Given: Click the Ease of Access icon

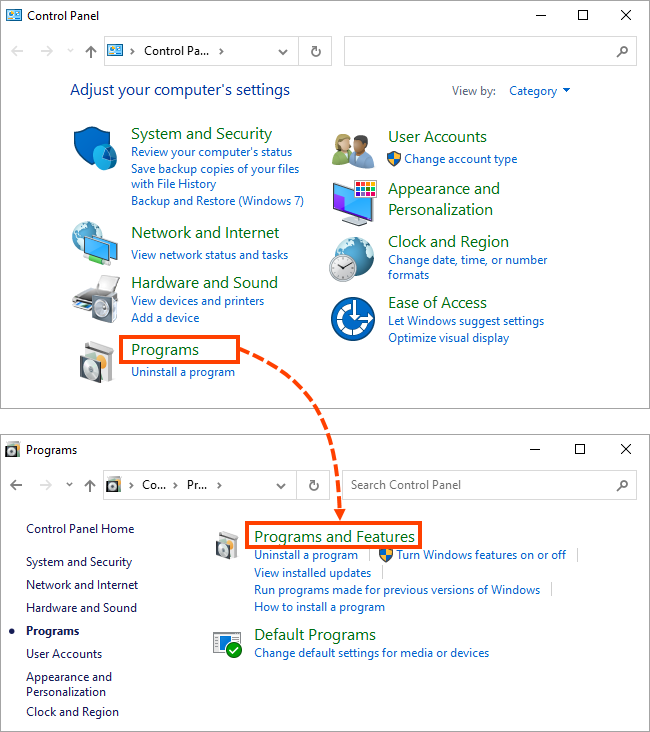Looking at the screenshot, I should 352,319.
